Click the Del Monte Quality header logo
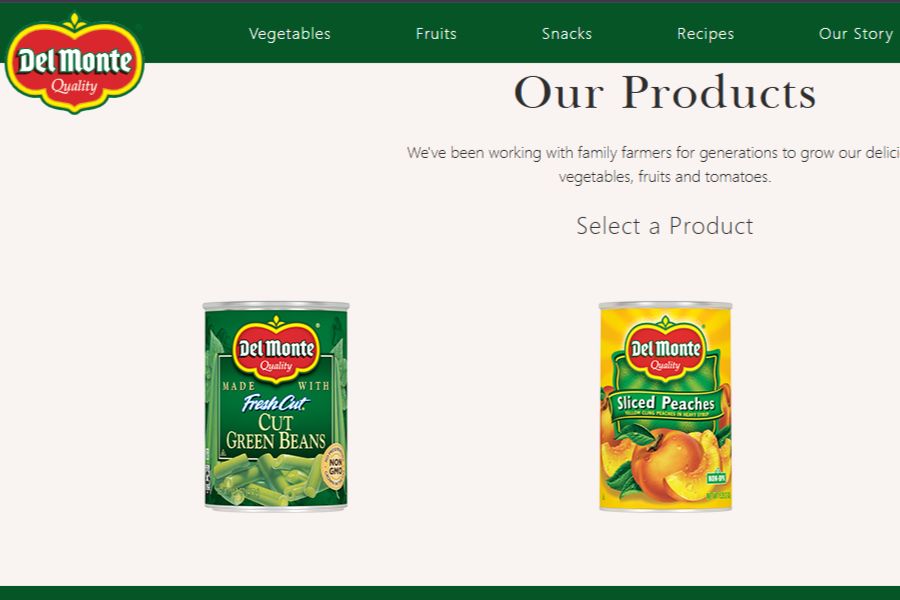The height and width of the screenshot is (600, 900). click(75, 63)
